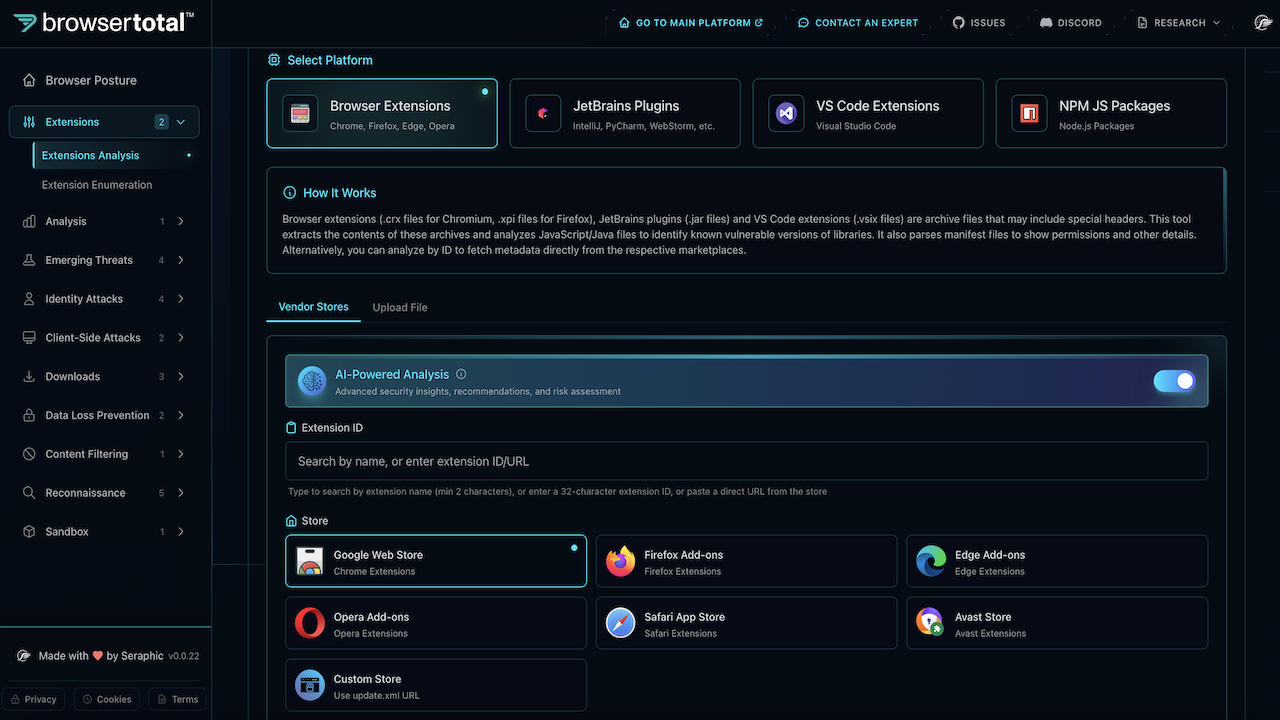This screenshot has width=1280, height=720.
Task: Click the Custom Store icon
Action: tap(310, 685)
